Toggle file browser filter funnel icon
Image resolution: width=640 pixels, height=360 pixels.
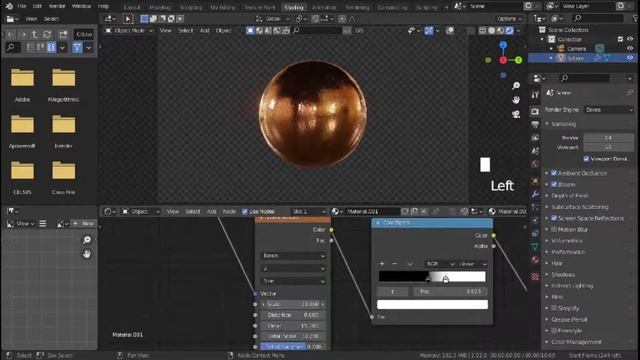coord(77,48)
